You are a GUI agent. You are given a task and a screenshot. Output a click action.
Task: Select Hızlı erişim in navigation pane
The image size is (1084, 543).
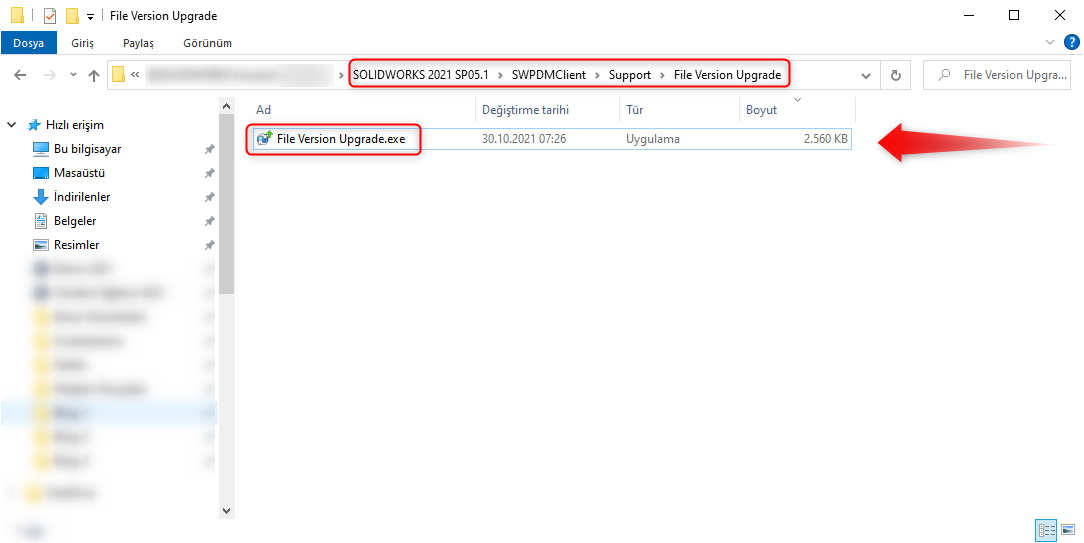(x=75, y=125)
